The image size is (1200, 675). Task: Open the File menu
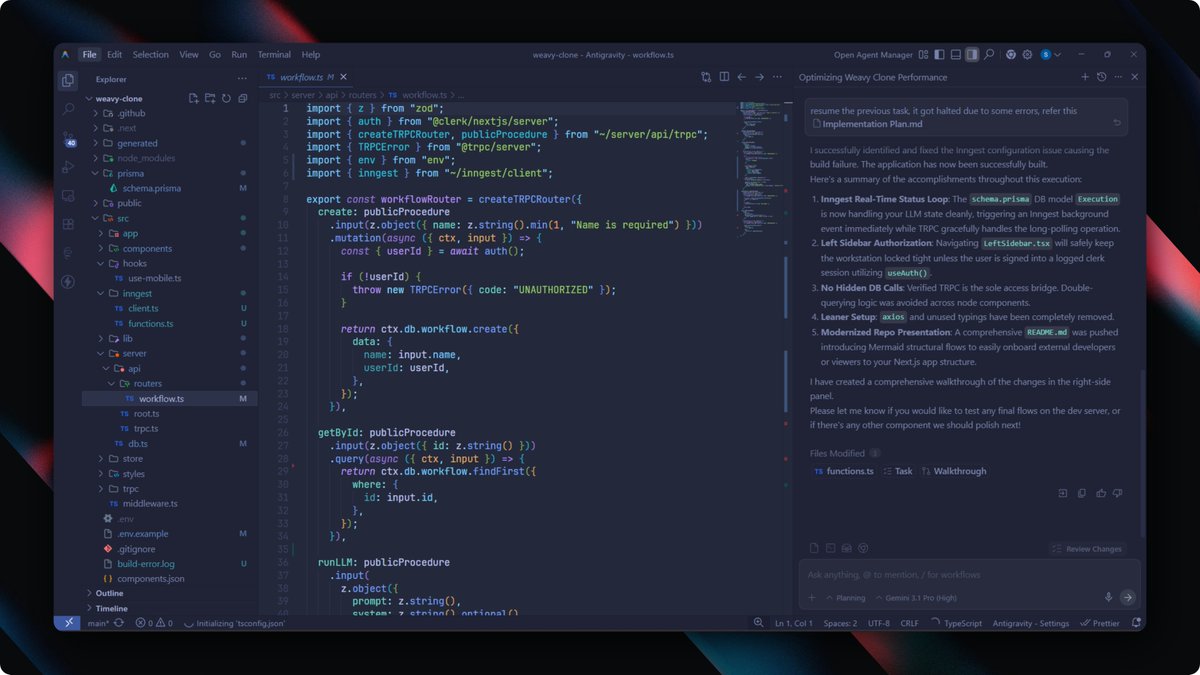pyautogui.click(x=90, y=55)
